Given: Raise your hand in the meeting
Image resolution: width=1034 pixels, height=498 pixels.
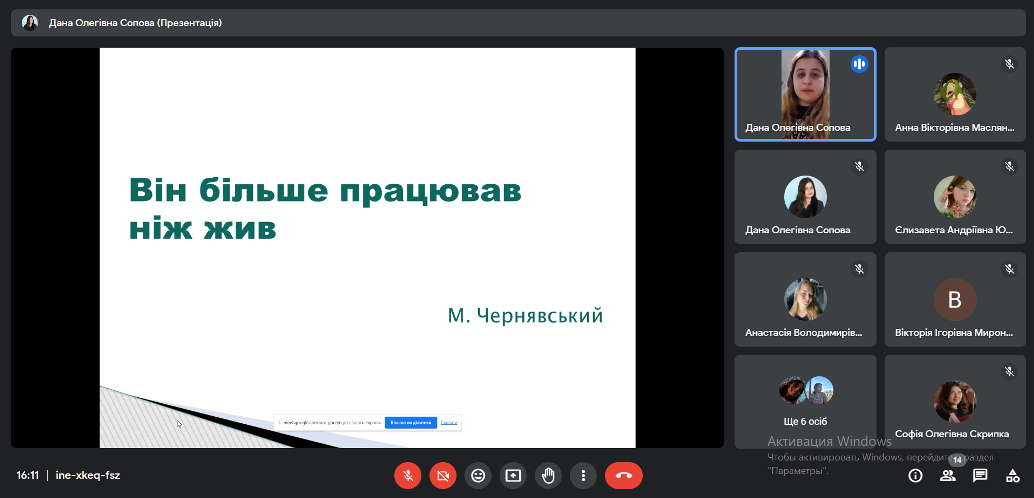Looking at the screenshot, I should point(548,475).
